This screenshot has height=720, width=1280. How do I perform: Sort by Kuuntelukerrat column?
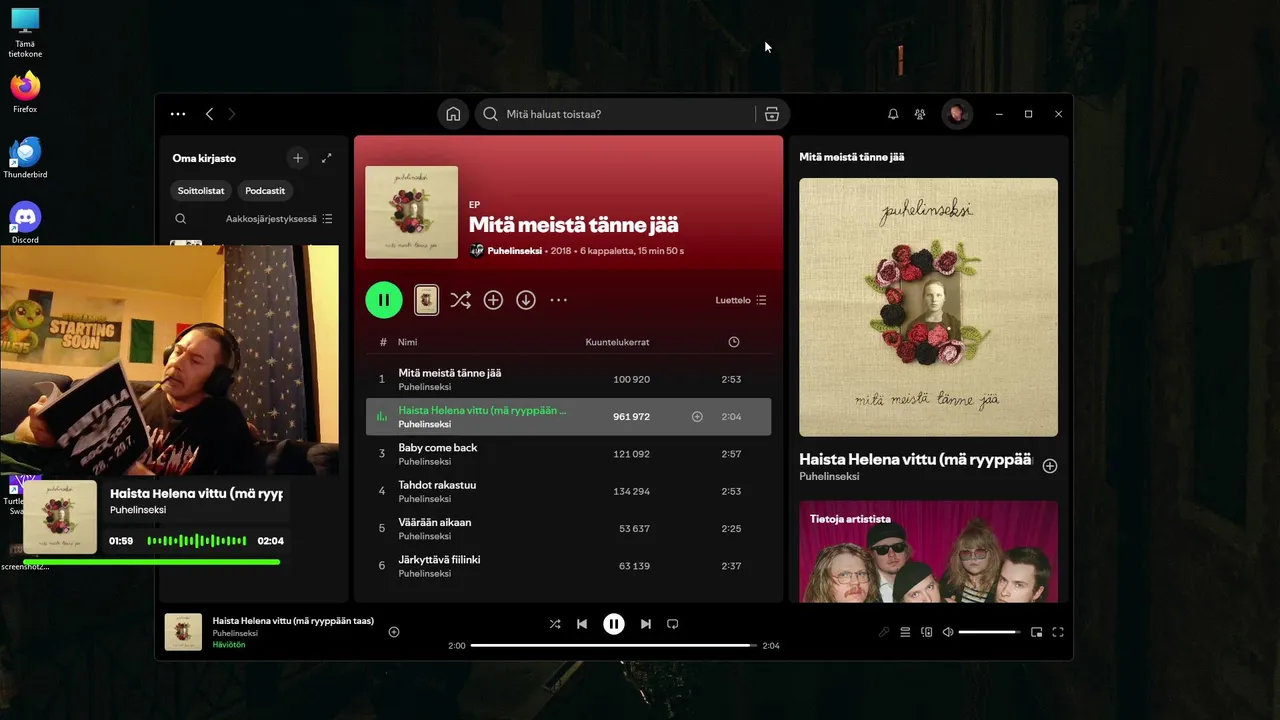[617, 342]
